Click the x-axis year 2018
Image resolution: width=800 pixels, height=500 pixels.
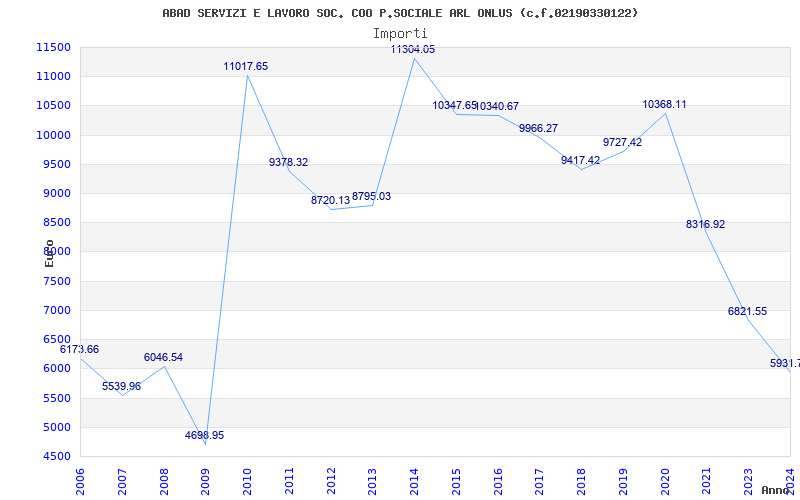582,481
